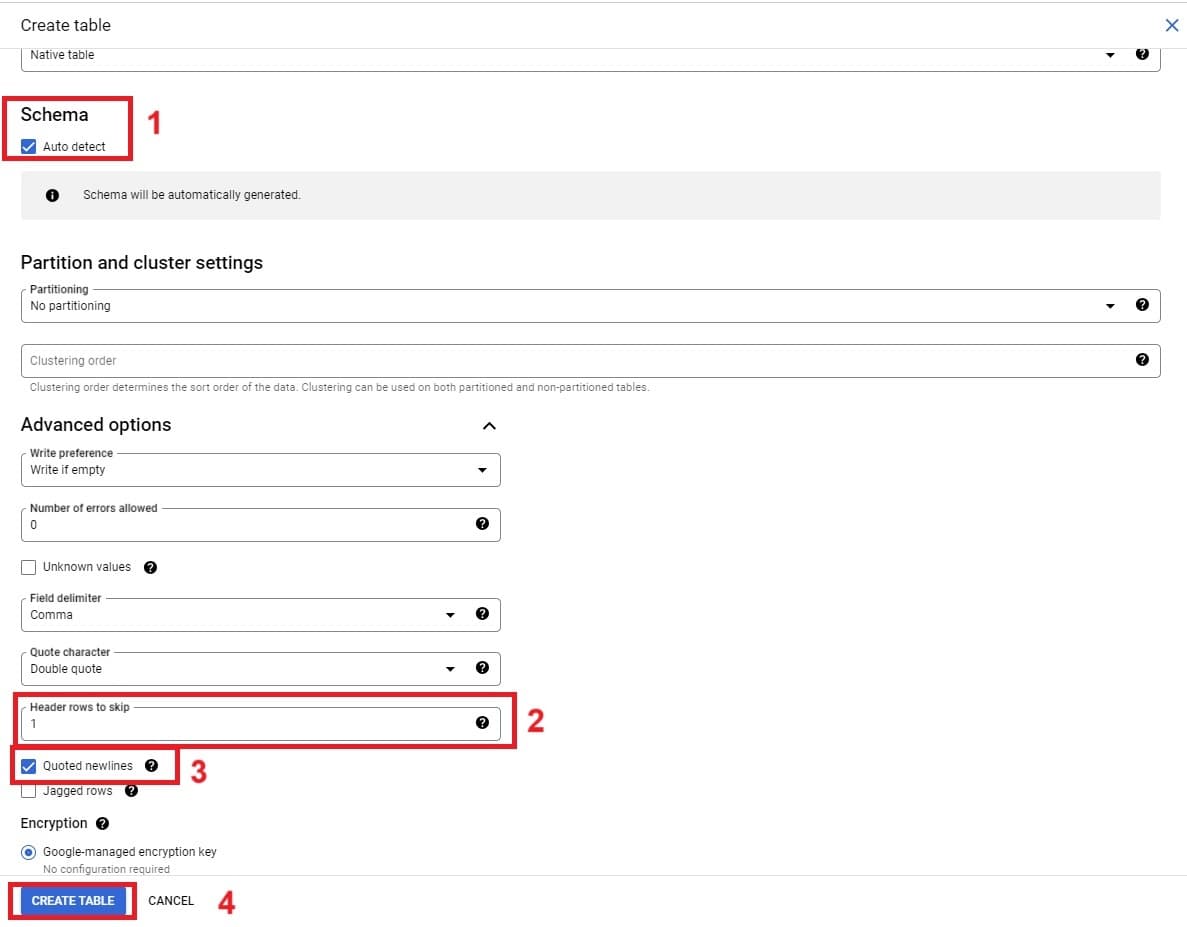Click help icon for Field delimiter
This screenshot has height=927, width=1187.
click(x=482, y=614)
